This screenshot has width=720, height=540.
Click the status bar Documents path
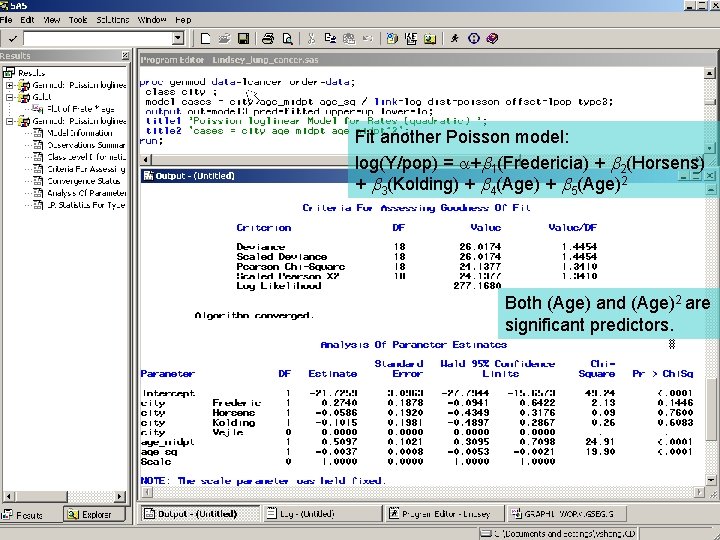pyautogui.click(x=558, y=534)
